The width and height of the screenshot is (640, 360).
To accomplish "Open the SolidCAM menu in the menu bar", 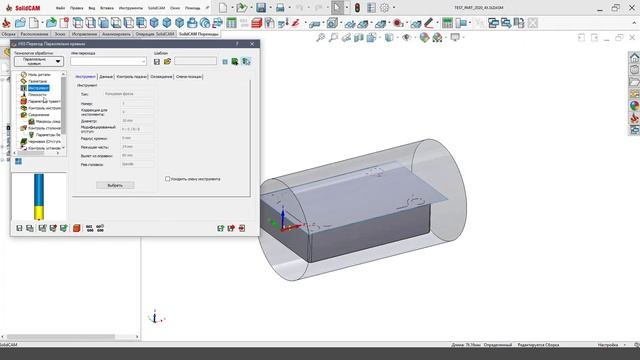I will click(x=156, y=8).
